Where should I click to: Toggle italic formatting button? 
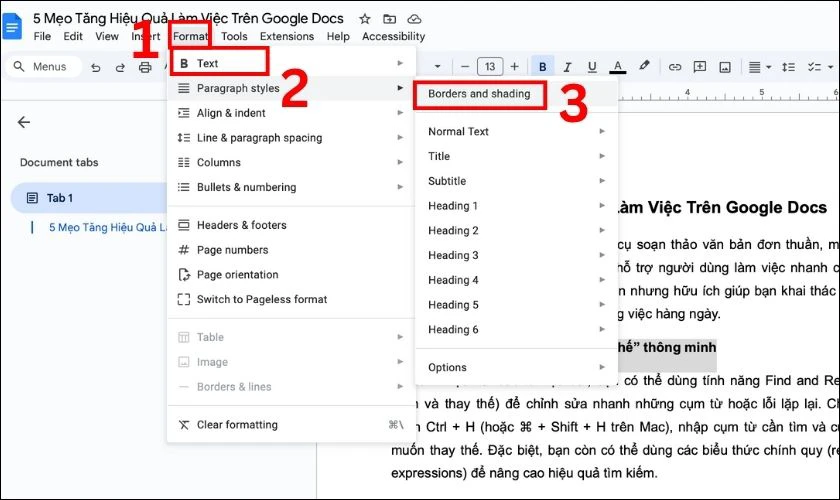pyautogui.click(x=567, y=66)
